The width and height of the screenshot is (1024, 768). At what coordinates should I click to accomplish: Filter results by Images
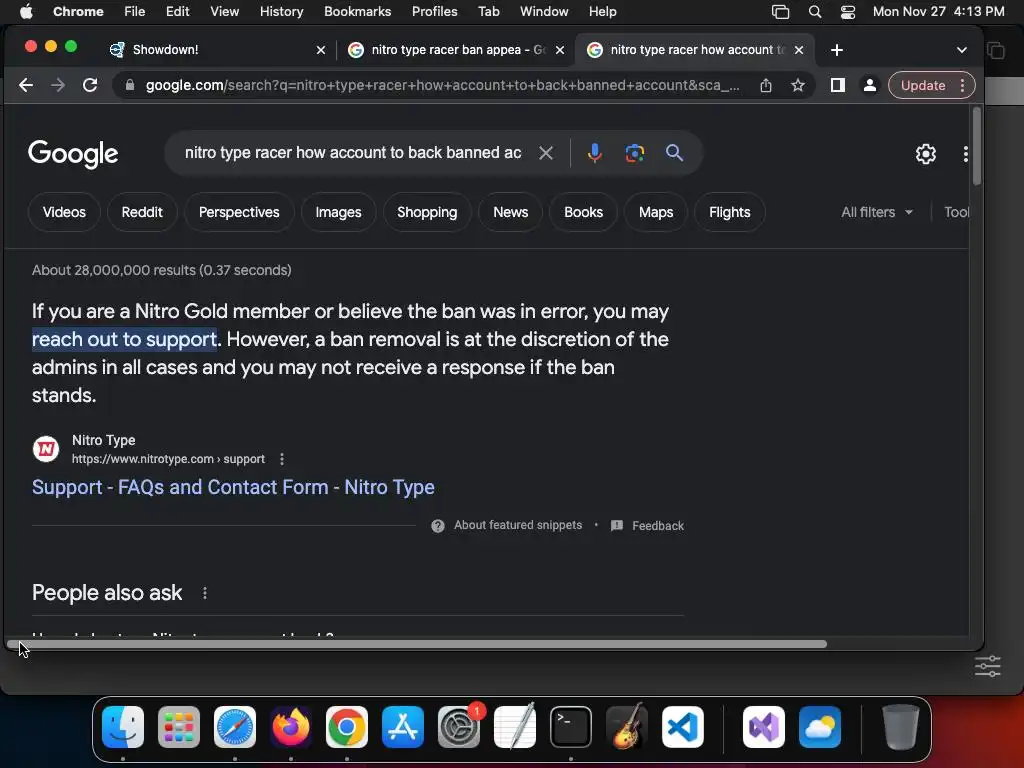(338, 212)
